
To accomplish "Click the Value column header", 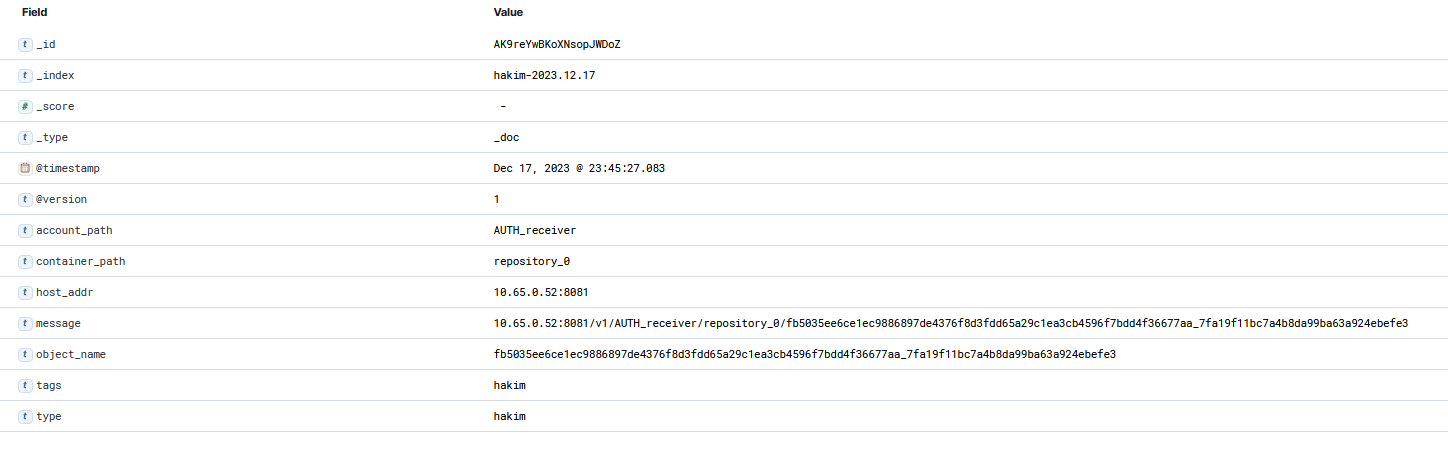I will pos(508,13).
